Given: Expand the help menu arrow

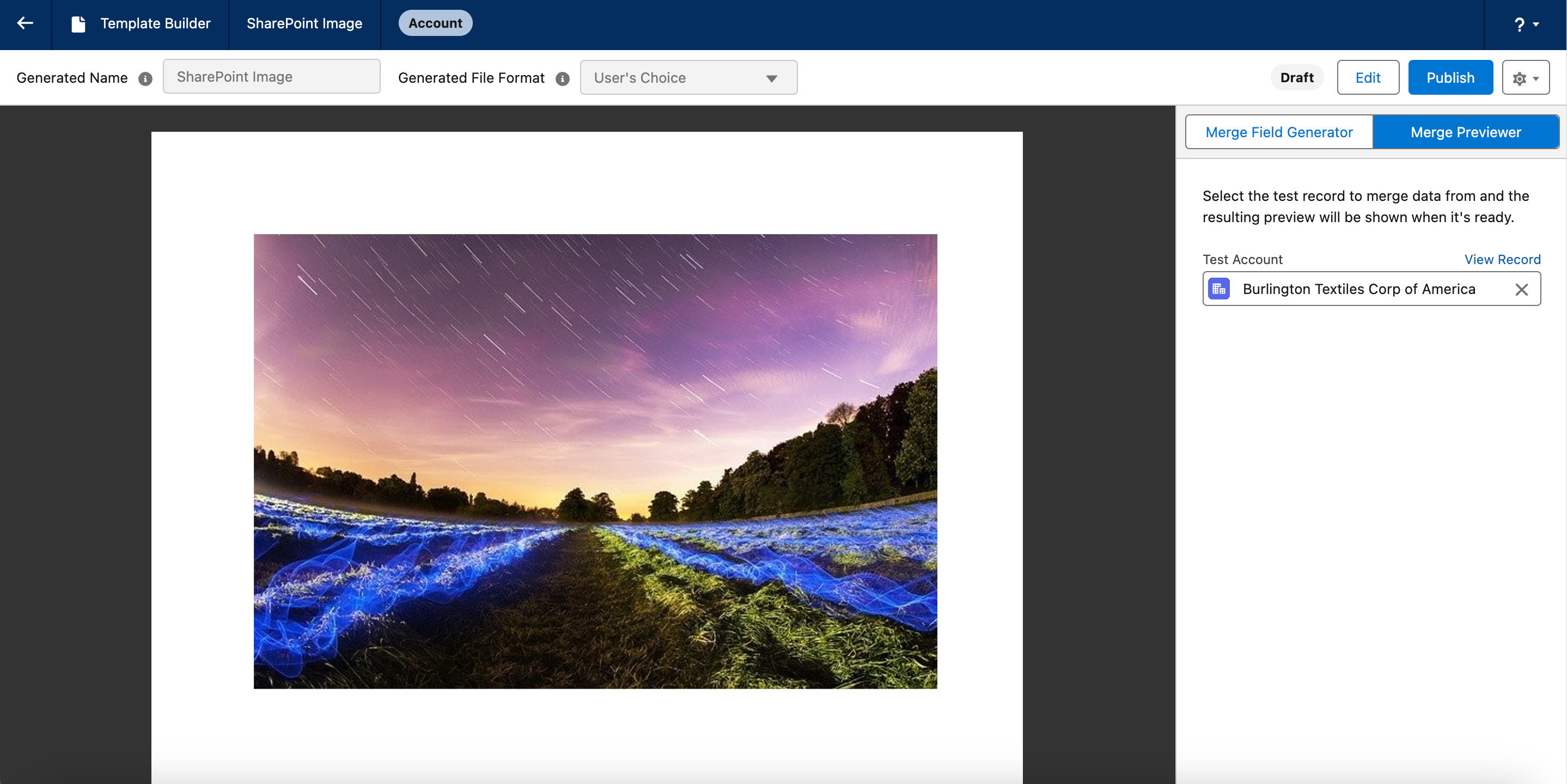Looking at the screenshot, I should [x=1536, y=24].
